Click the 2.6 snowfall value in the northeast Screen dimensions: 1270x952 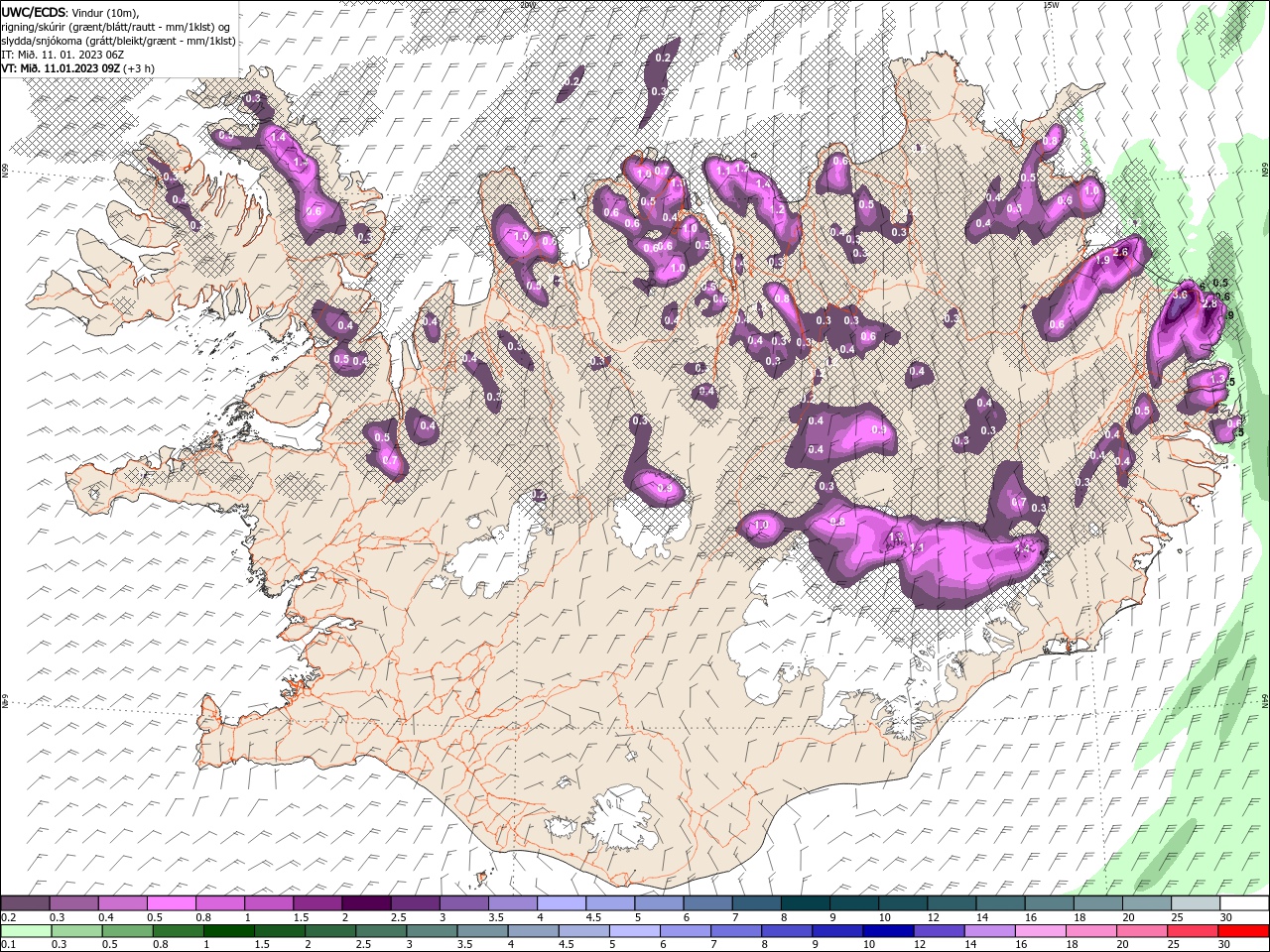pos(1121,253)
